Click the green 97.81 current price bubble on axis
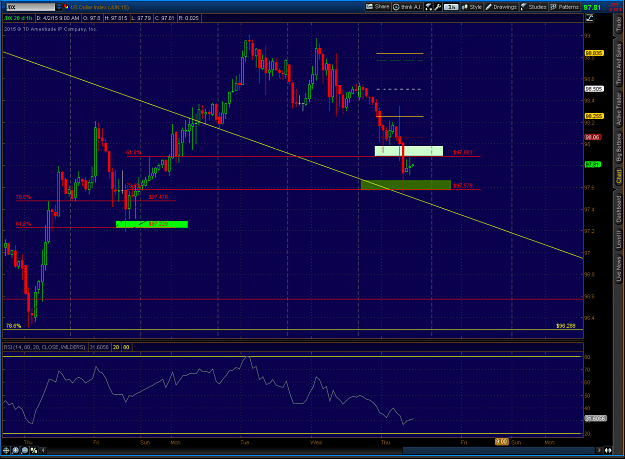 pyautogui.click(x=593, y=164)
